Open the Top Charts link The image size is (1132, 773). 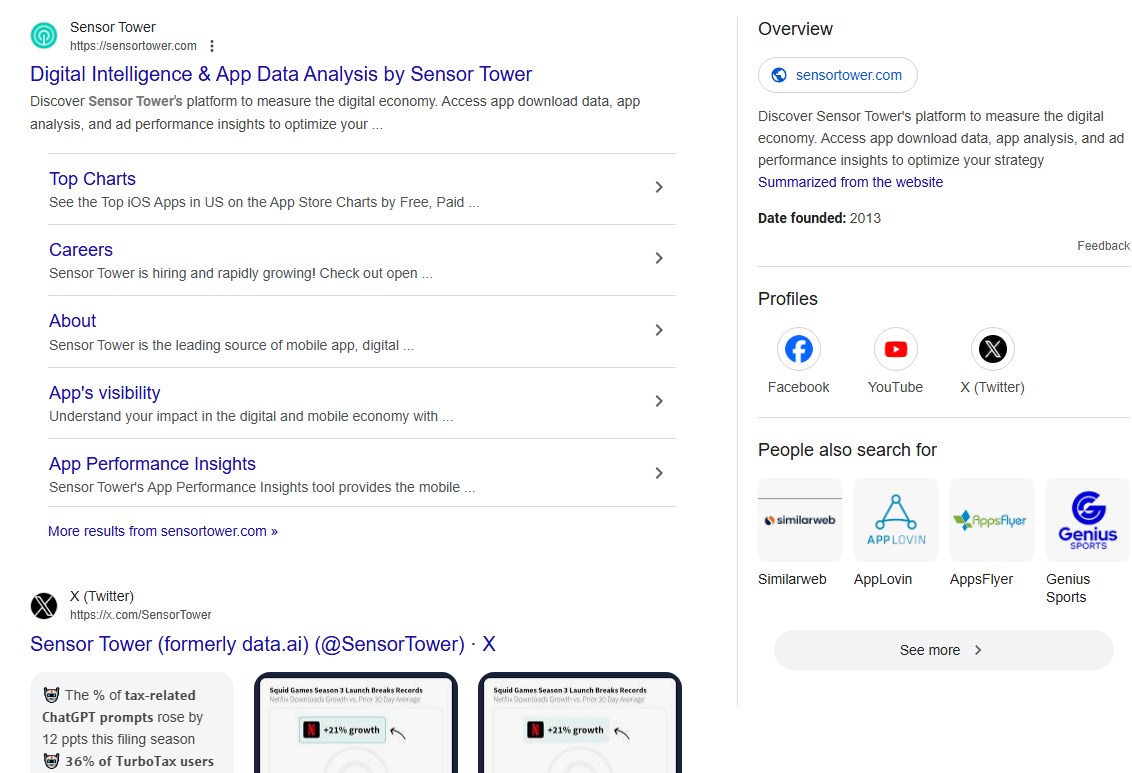[x=92, y=179]
